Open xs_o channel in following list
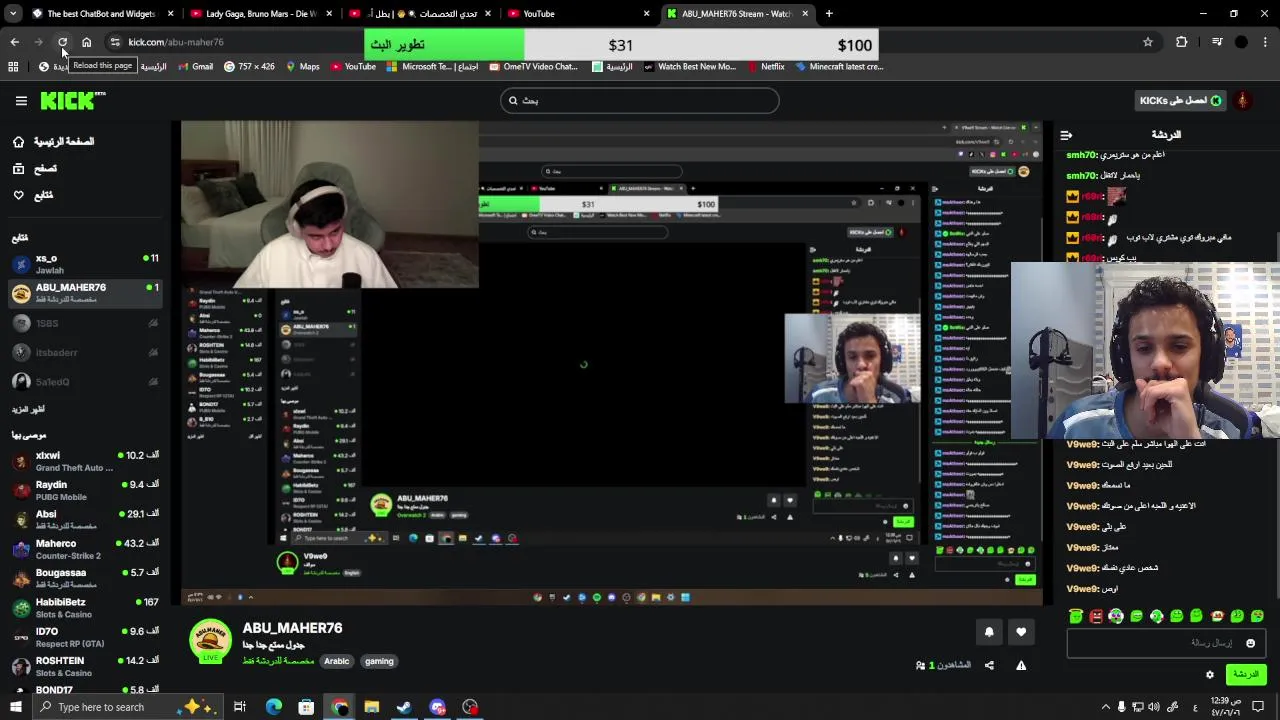The width and height of the screenshot is (1280, 720). pyautogui.click(x=85, y=264)
